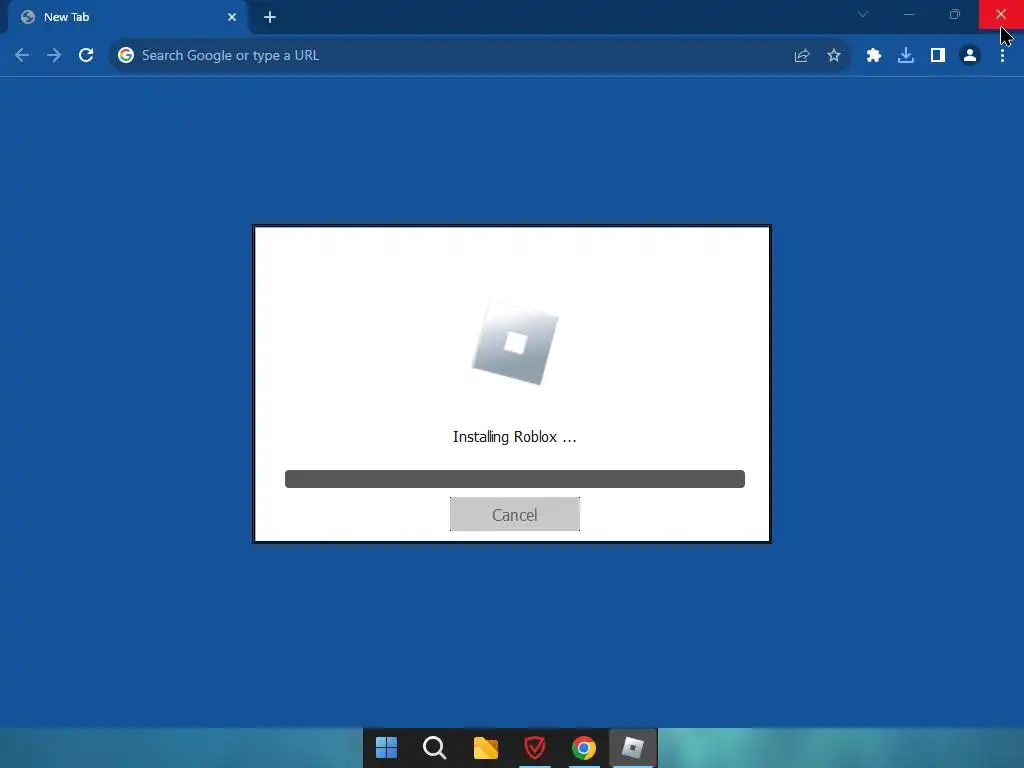
Task: Click the Roblox logo in installer
Action: [515, 343]
